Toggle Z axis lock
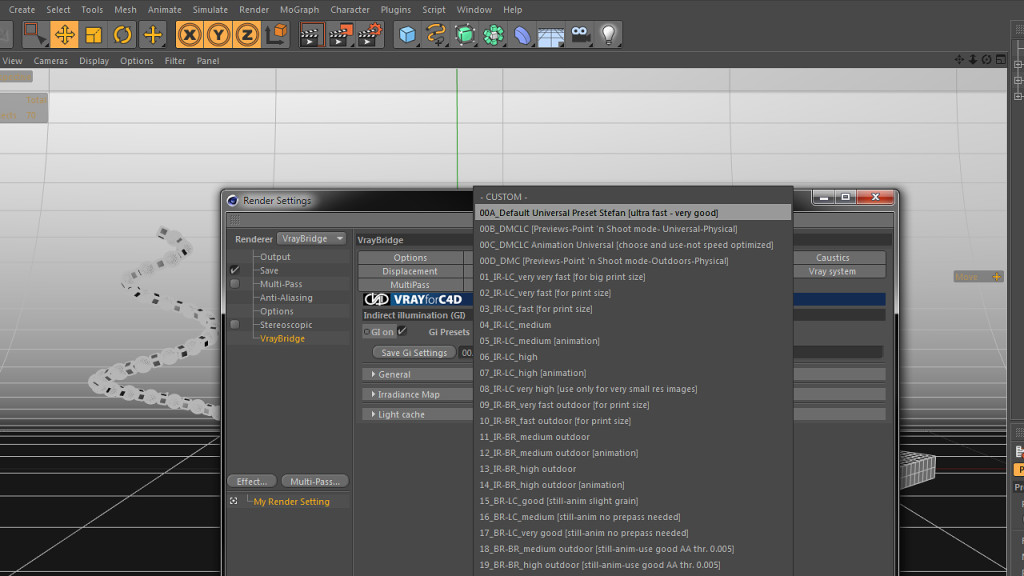The width and height of the screenshot is (1024, 576). coord(247,35)
